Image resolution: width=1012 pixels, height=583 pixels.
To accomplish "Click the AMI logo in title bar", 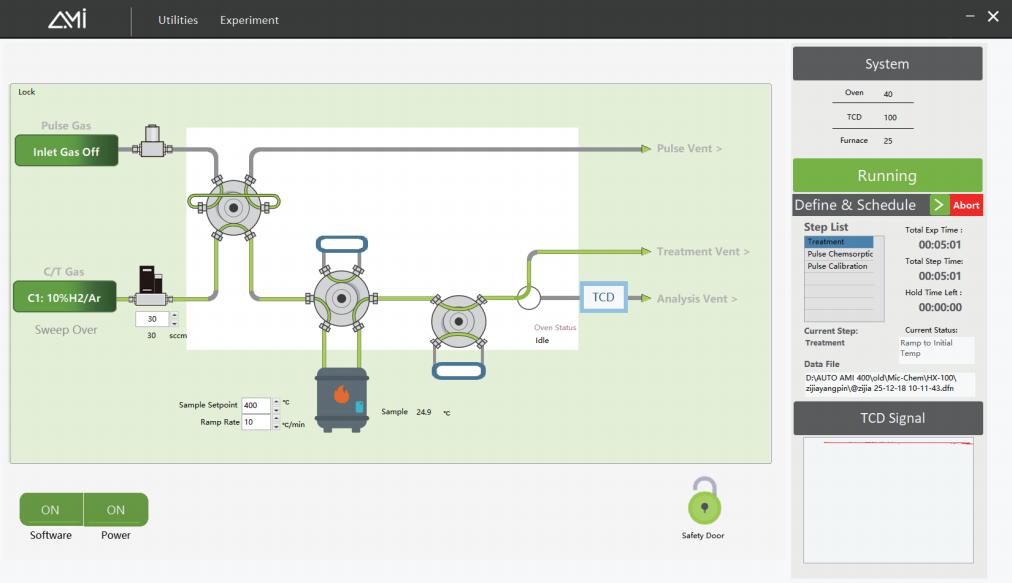I will pyautogui.click(x=67, y=19).
